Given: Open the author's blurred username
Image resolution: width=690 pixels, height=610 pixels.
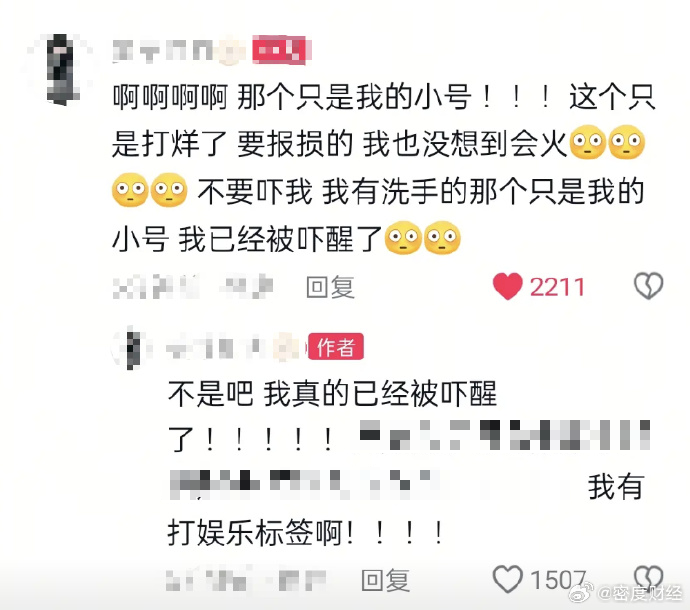Looking at the screenshot, I should [x=234, y=348].
